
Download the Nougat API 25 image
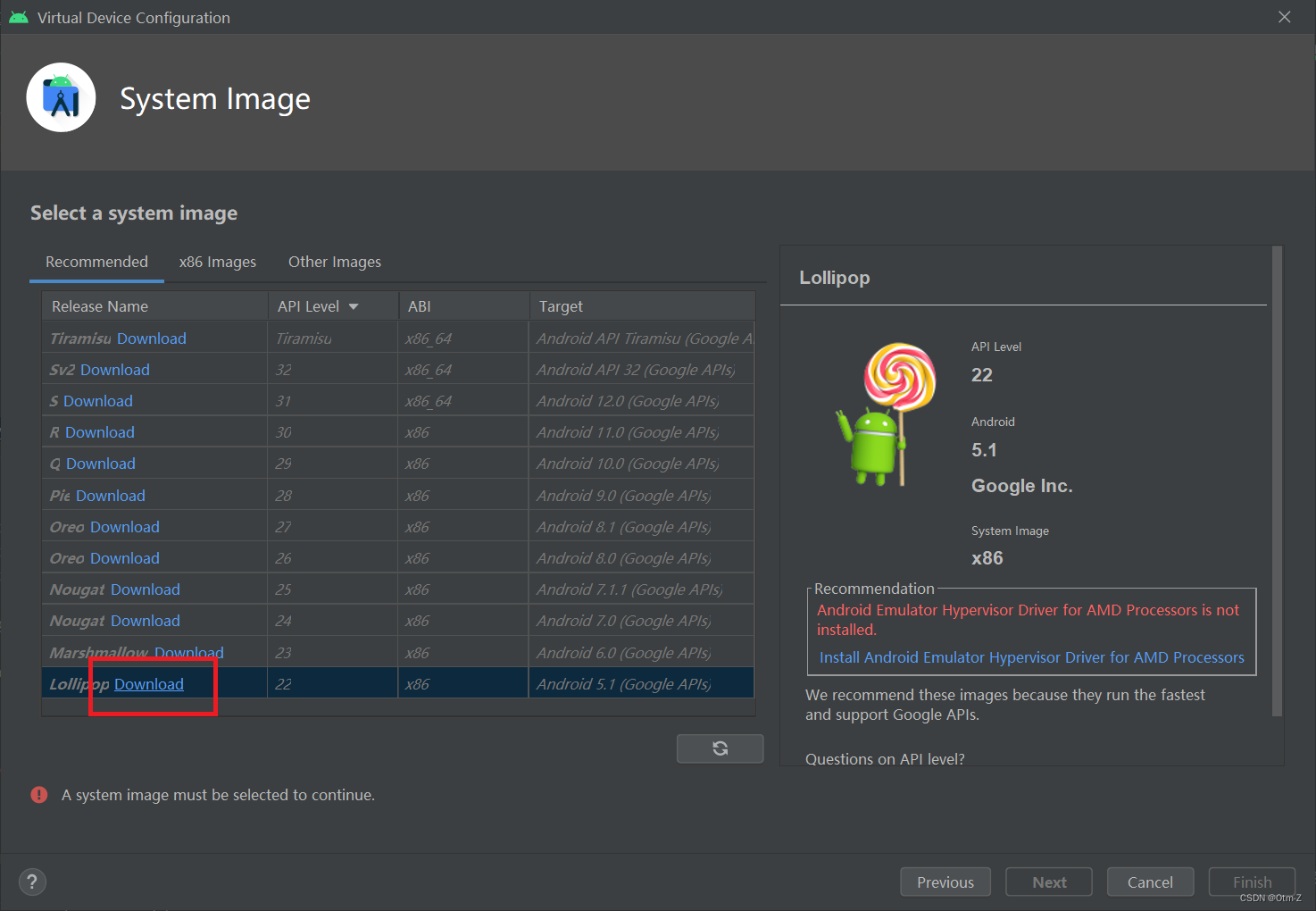[146, 589]
